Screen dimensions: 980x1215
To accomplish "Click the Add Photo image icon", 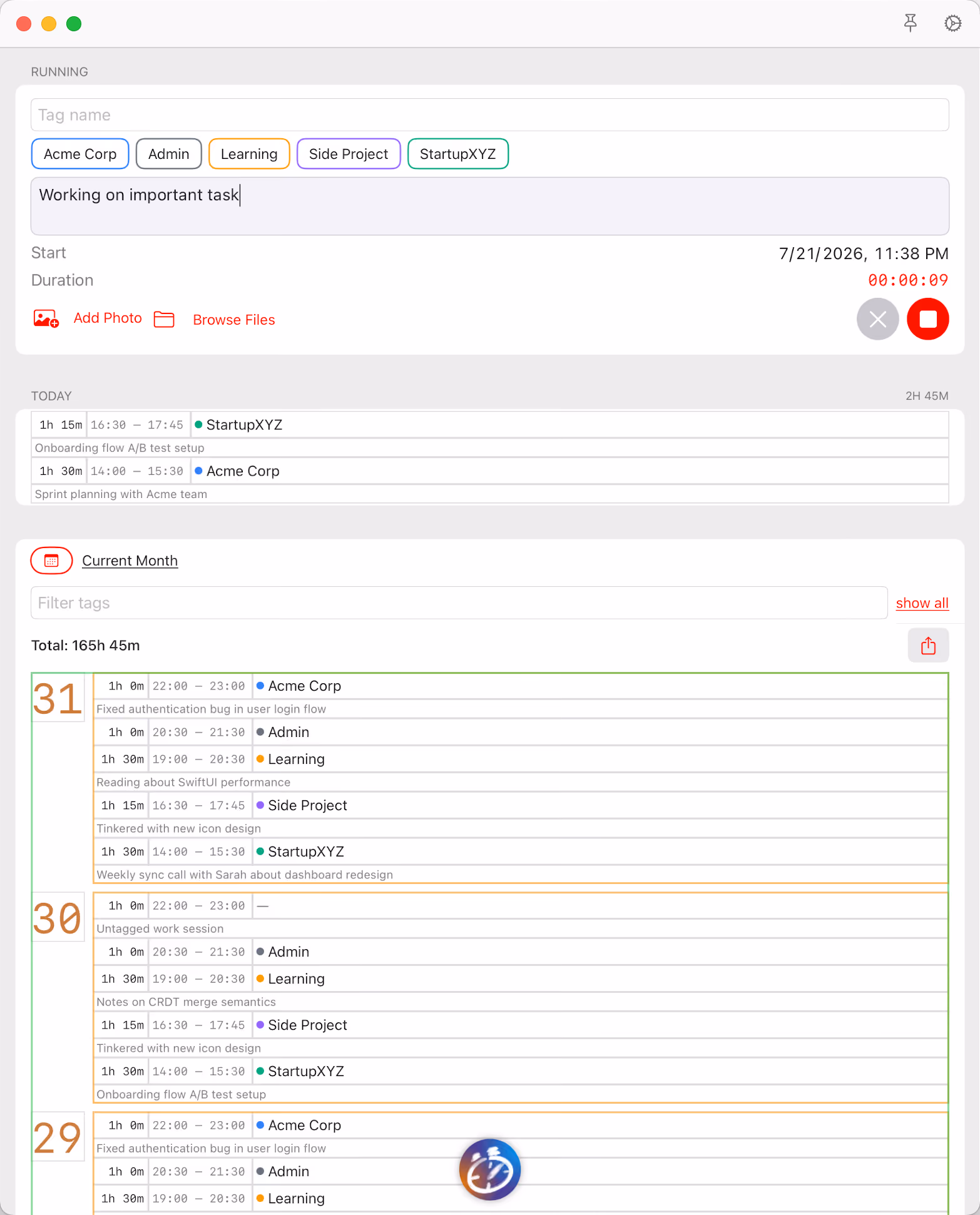I will click(x=46, y=319).
